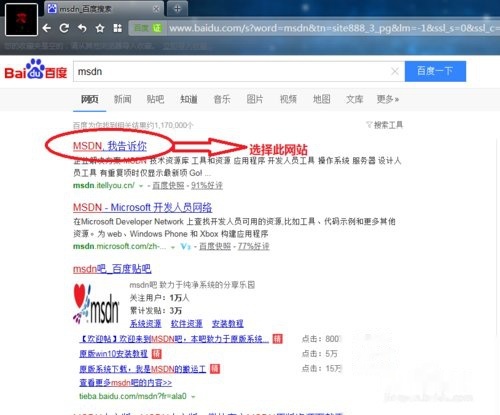Image resolution: width=500 pixels, height=415 pixels.
Task: Reload the page with refresh icon
Action: click(64, 28)
